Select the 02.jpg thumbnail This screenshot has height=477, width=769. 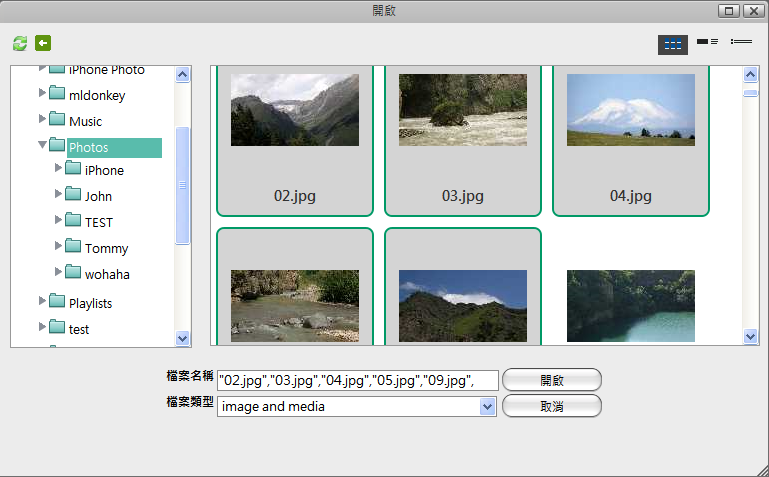[x=295, y=140]
